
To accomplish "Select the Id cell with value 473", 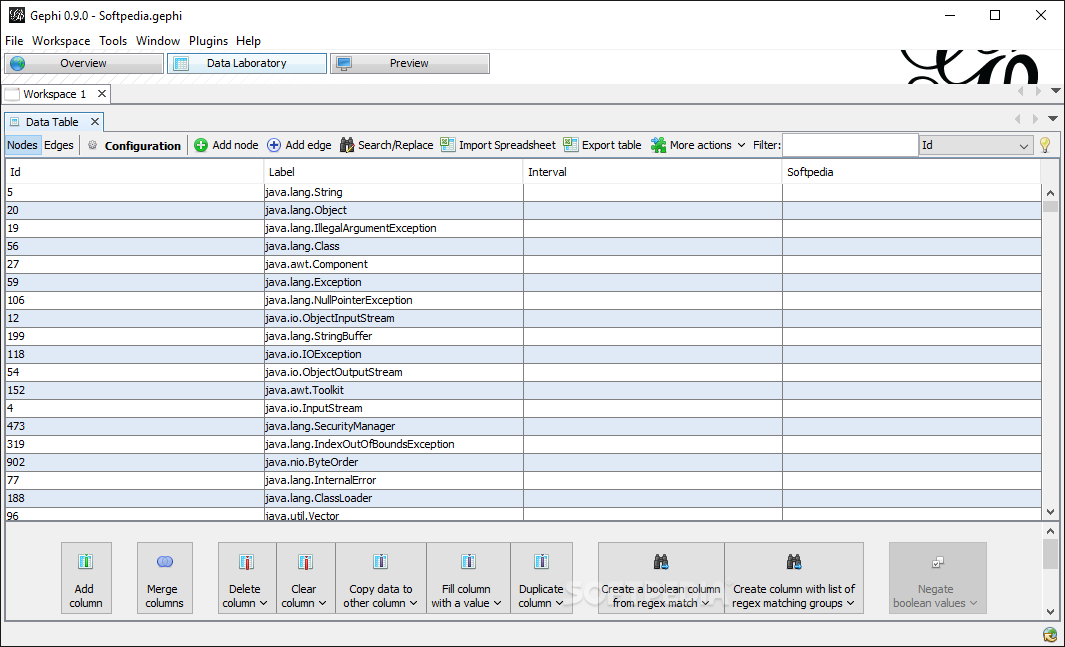I will coord(134,426).
